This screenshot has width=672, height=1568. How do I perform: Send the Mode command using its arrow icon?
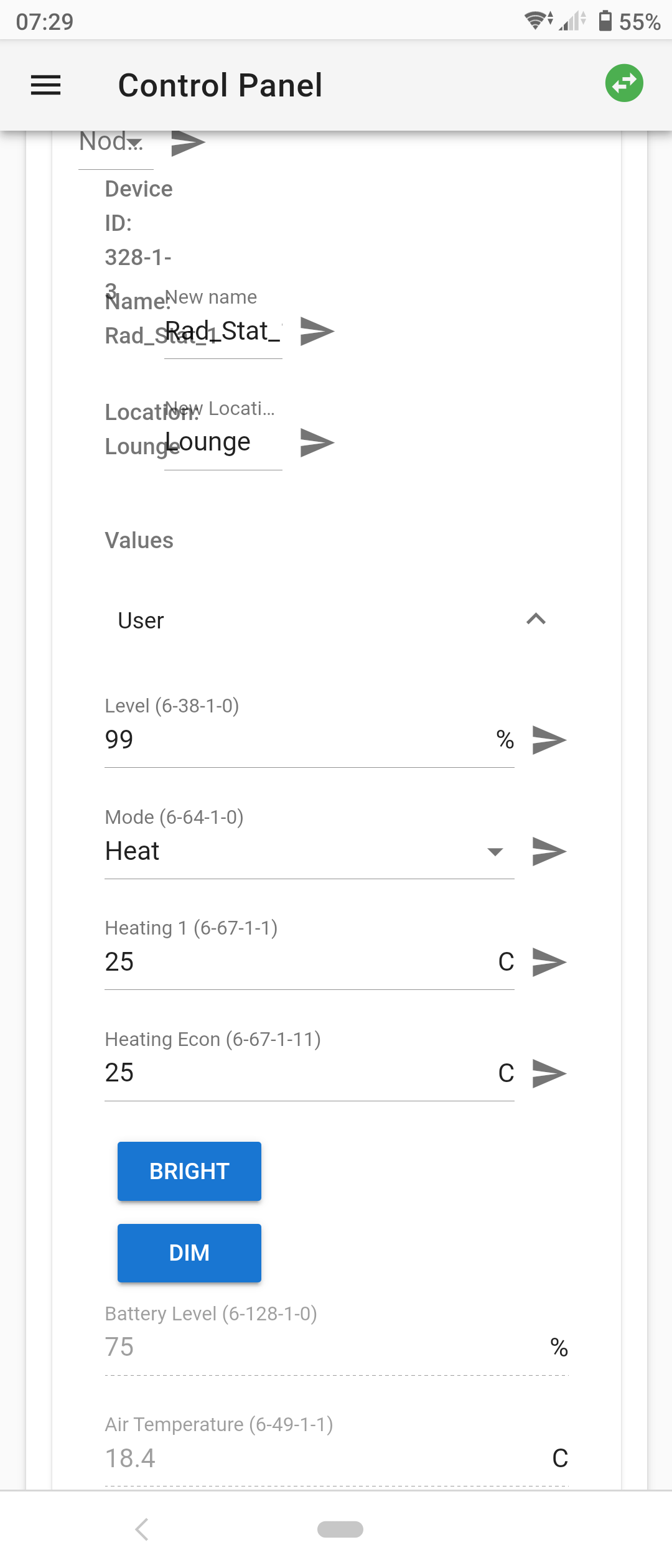550,851
